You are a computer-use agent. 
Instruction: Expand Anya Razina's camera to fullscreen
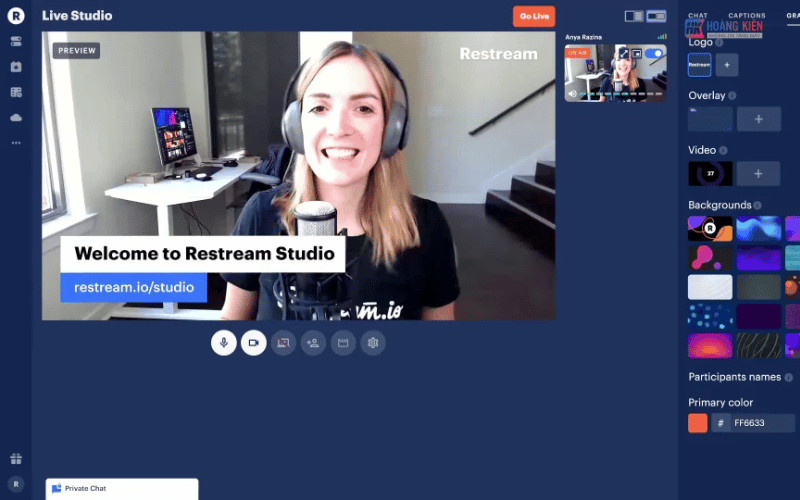[x=623, y=53]
